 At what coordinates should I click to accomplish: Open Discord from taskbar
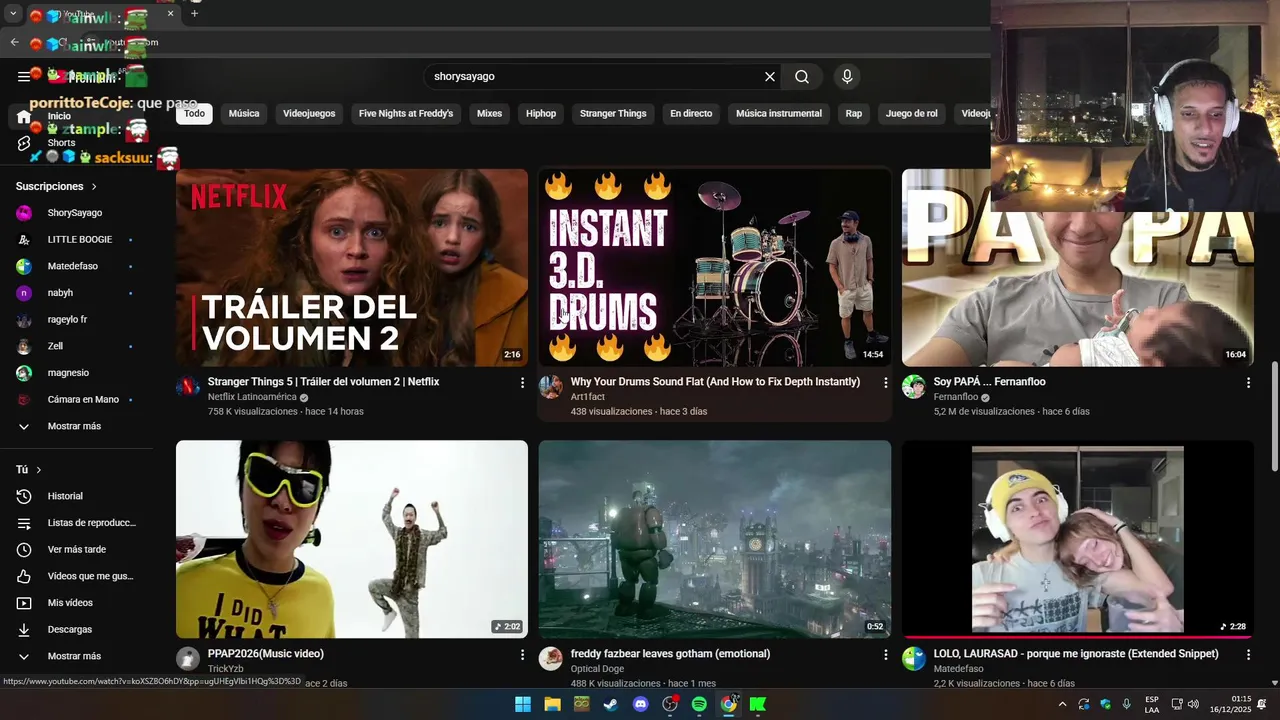641,704
